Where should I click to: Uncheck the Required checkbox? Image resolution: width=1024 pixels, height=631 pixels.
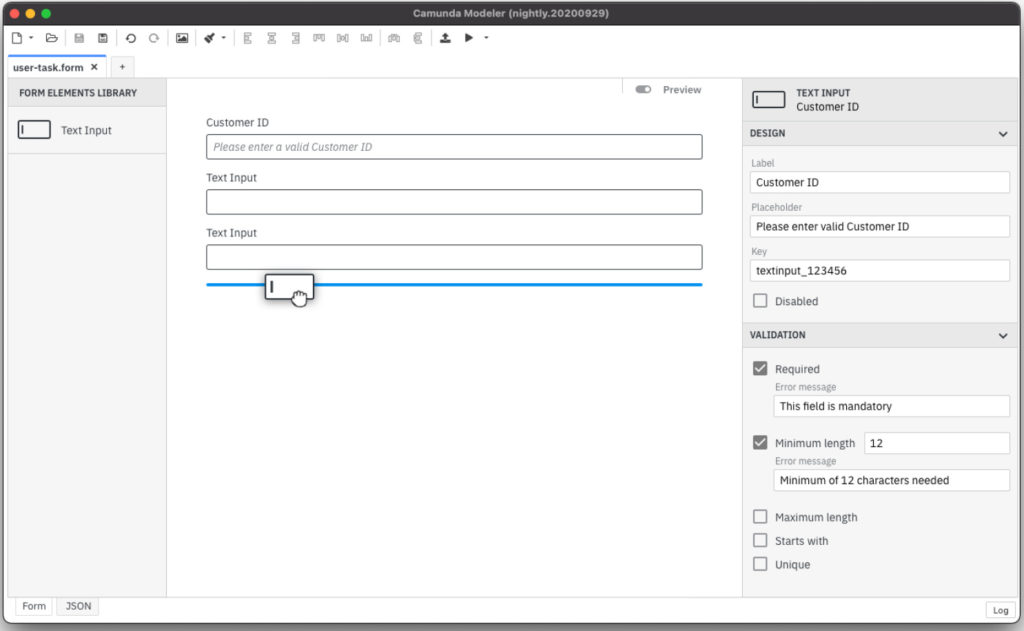[760, 368]
